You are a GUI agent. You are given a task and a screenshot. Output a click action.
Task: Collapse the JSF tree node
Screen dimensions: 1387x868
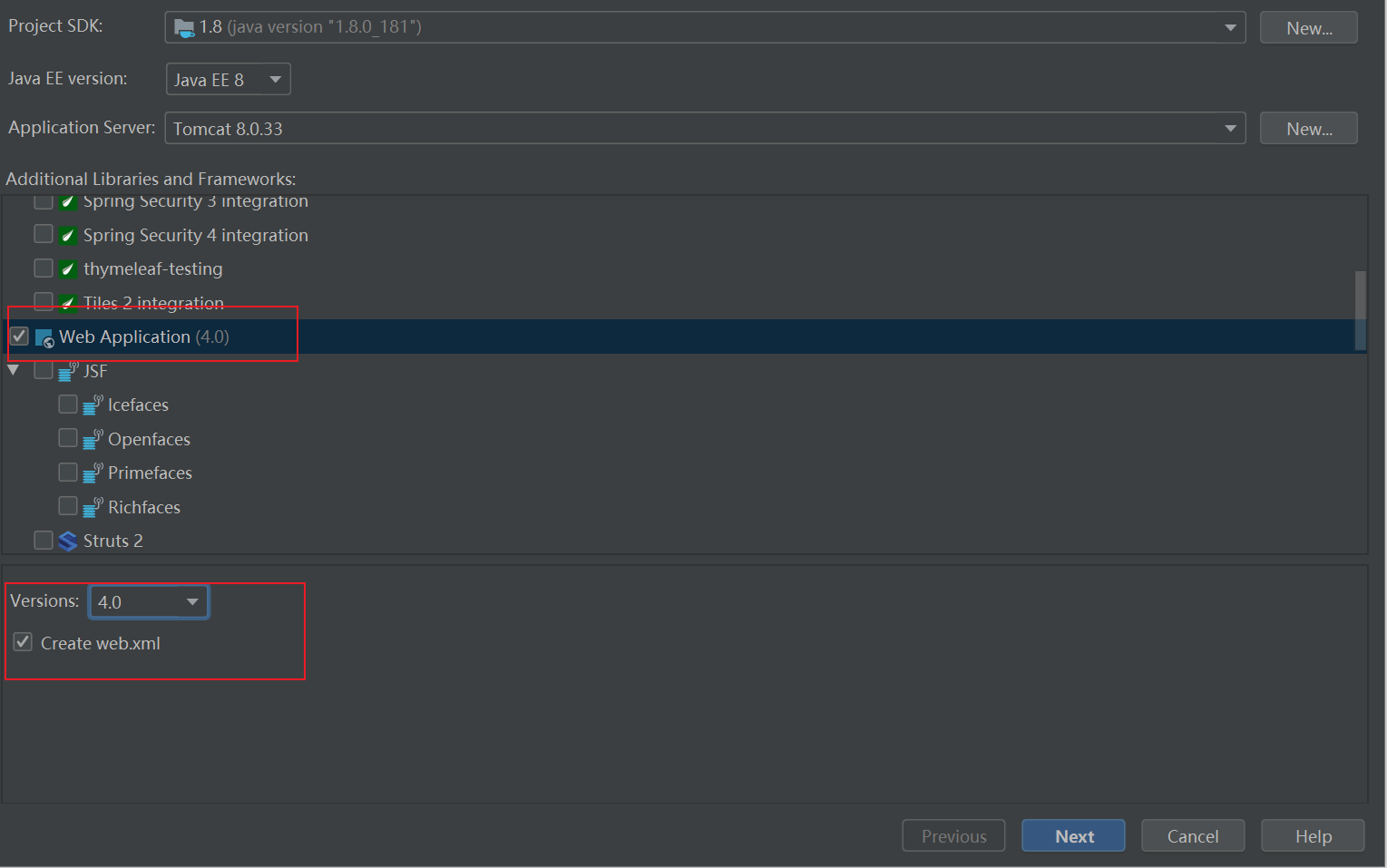[14, 370]
